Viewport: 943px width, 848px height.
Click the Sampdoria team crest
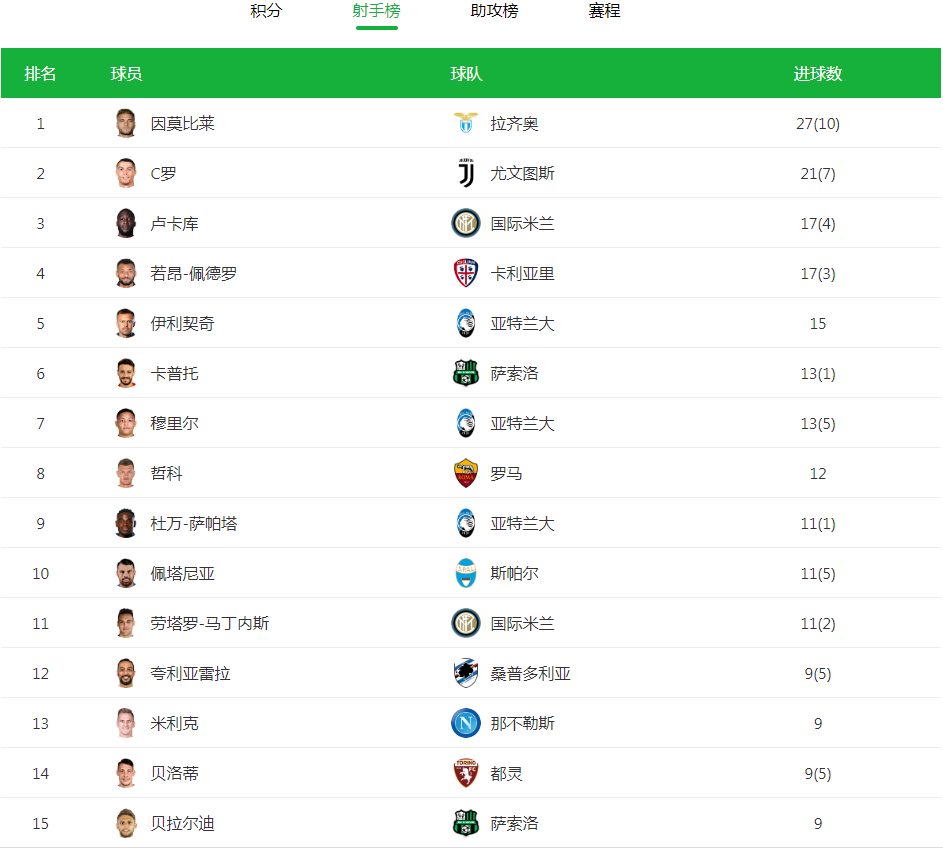[465, 673]
